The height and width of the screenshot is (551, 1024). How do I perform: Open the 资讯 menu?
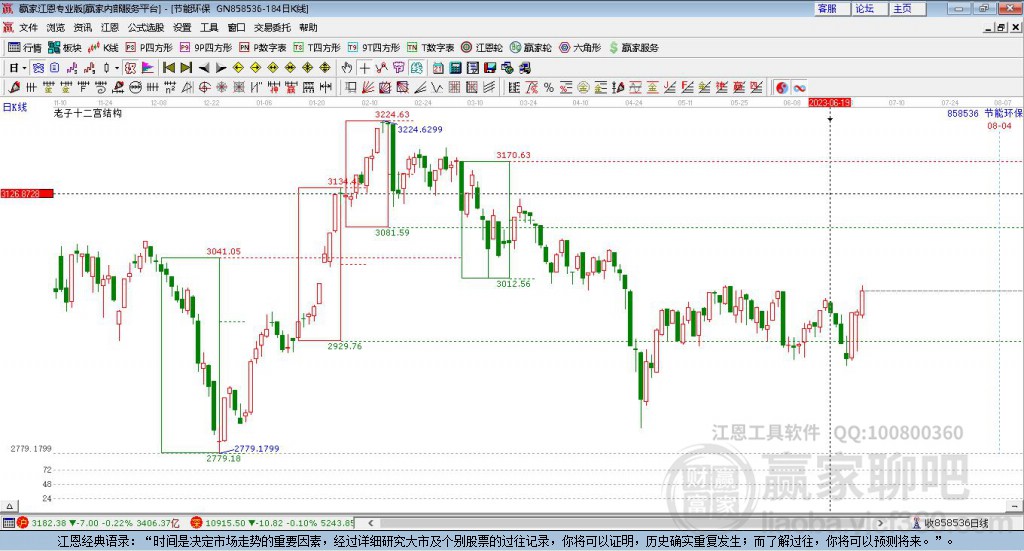click(x=82, y=27)
